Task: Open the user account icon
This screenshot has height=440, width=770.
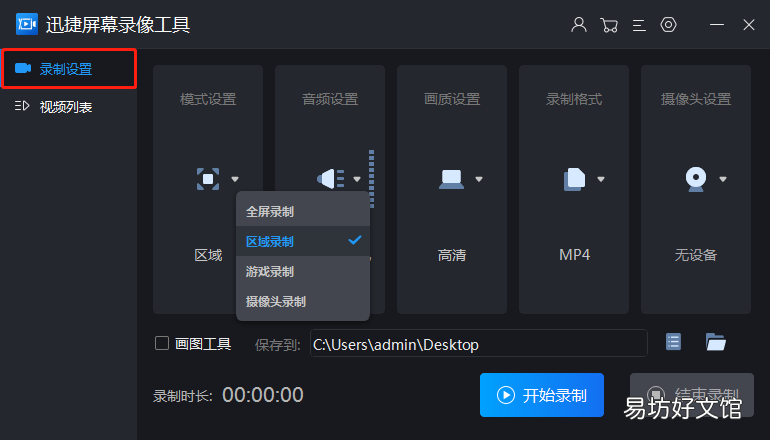Action: [x=579, y=24]
